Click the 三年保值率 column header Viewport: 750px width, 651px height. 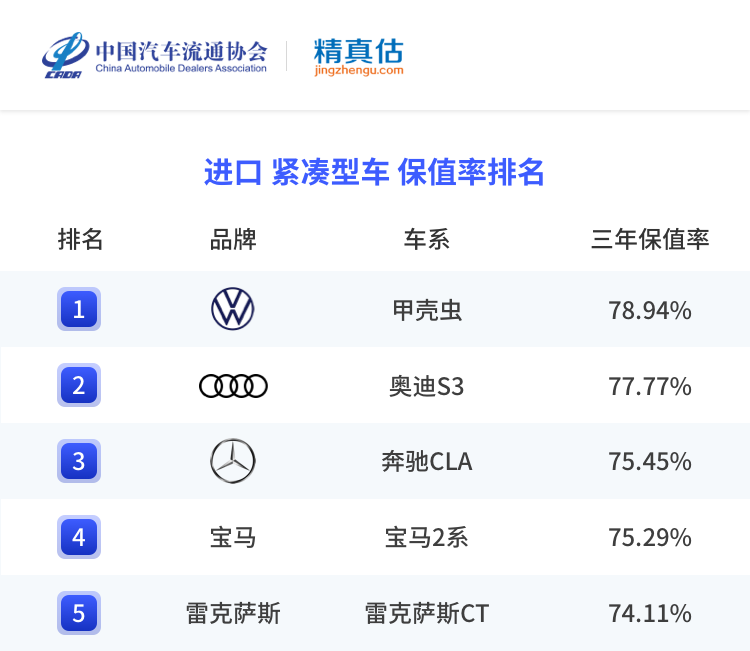tap(650, 240)
